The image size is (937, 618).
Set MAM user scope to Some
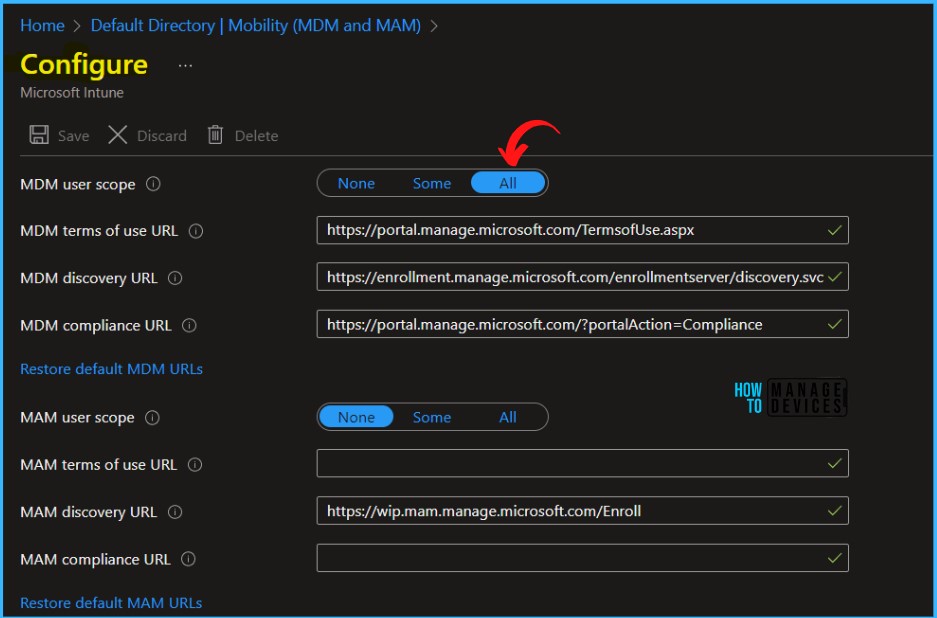[431, 417]
